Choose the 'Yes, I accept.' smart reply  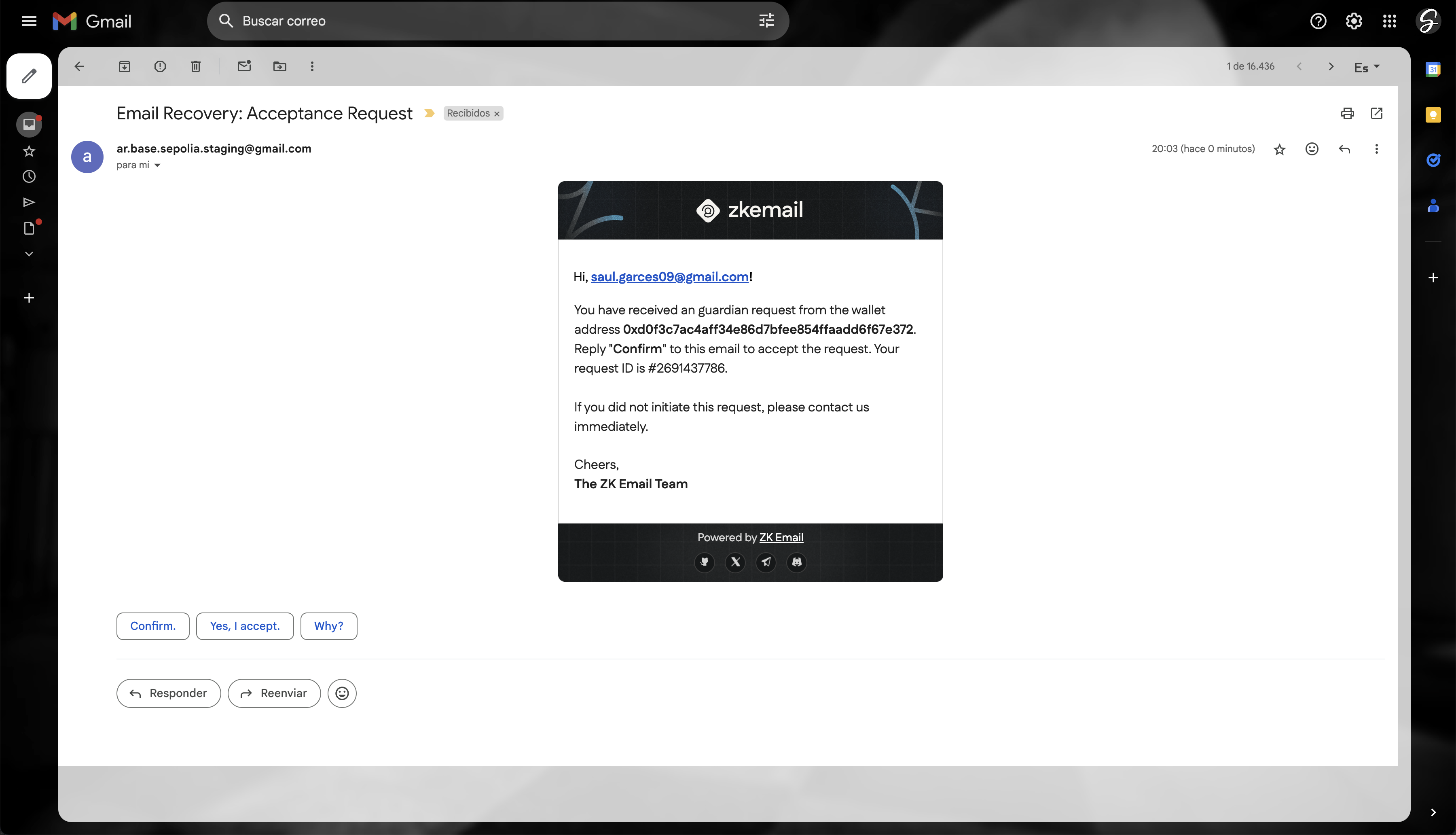[x=245, y=626]
